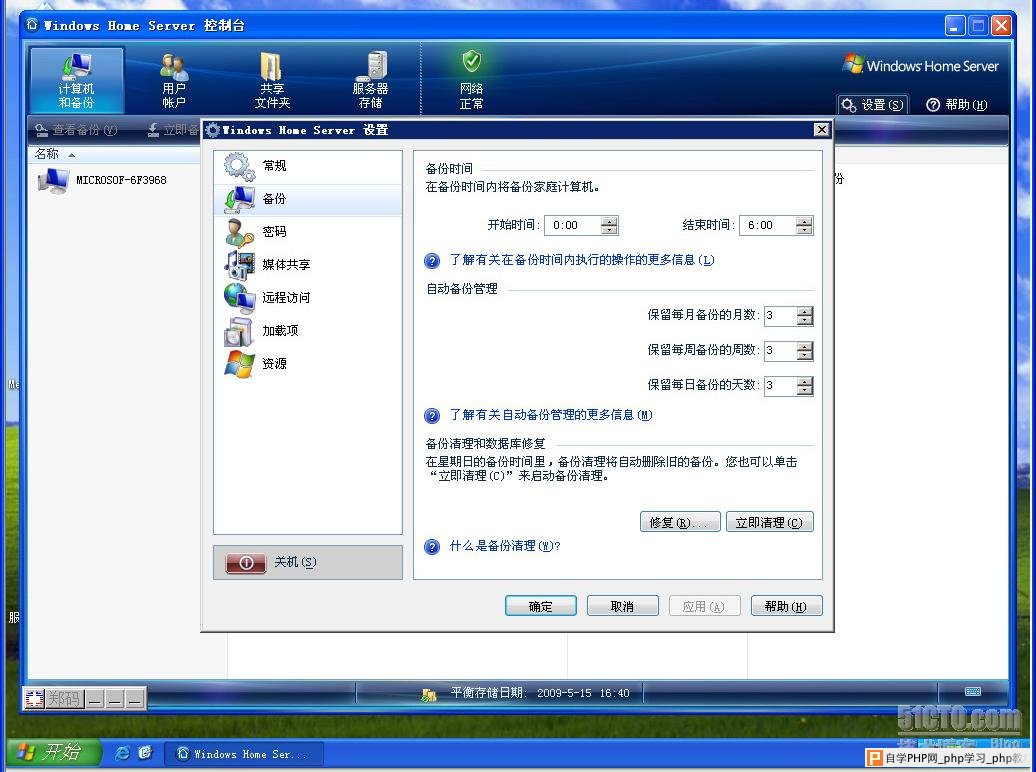Click the 保留每月备份的月数 field
Viewport: 1036px width, 772px height.
(780, 316)
